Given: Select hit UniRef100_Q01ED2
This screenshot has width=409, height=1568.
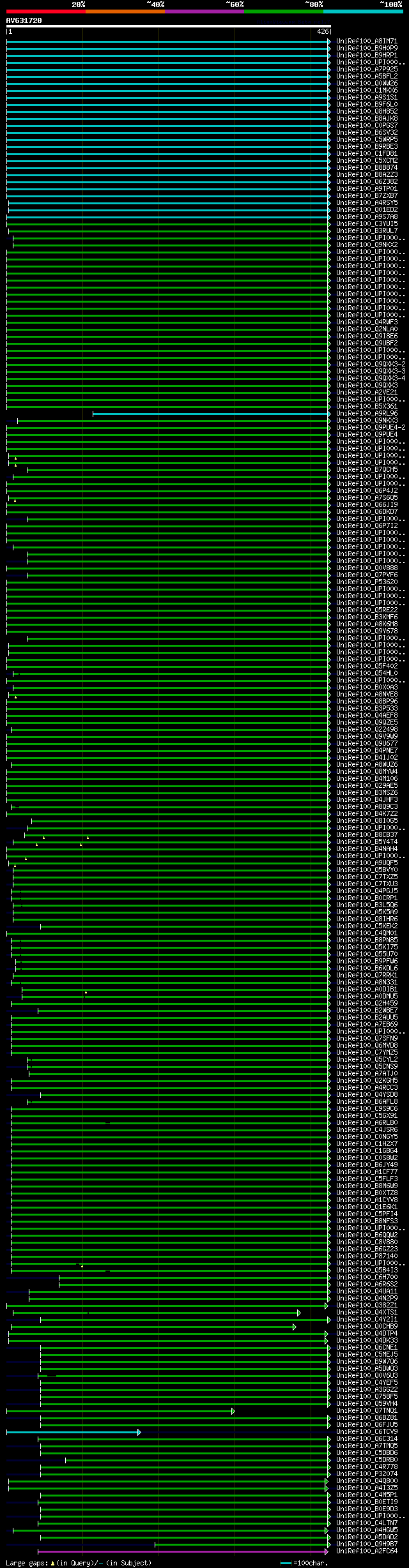Looking at the screenshot, I should [x=367, y=210].
